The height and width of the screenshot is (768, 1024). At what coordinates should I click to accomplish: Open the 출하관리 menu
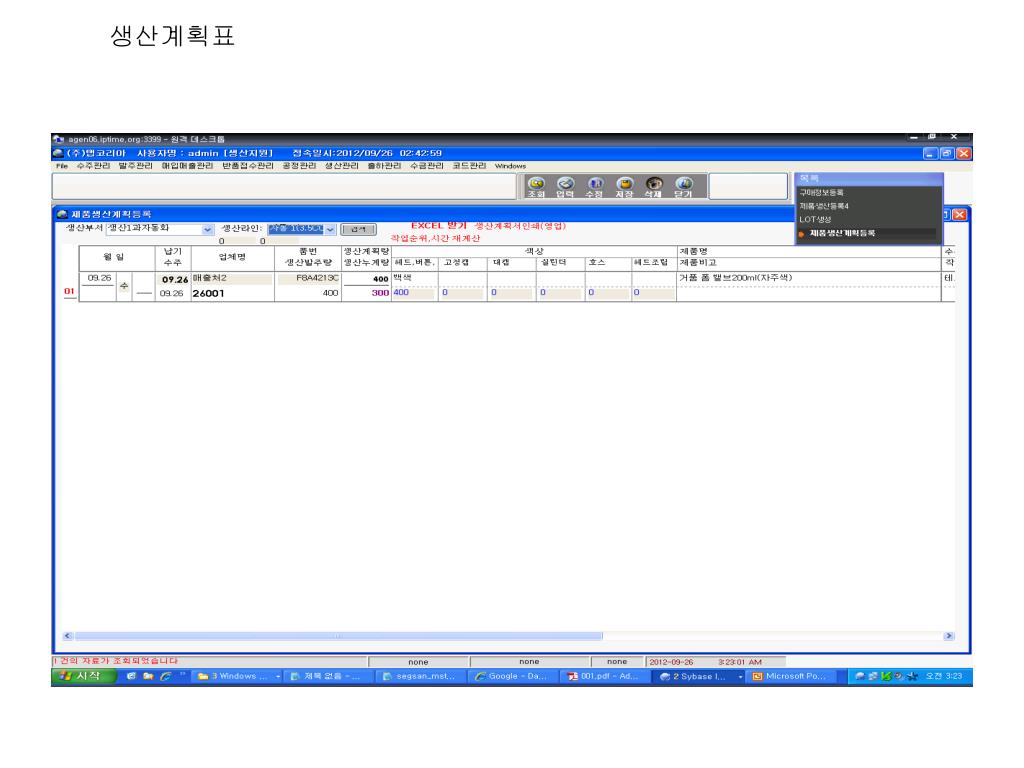point(384,166)
